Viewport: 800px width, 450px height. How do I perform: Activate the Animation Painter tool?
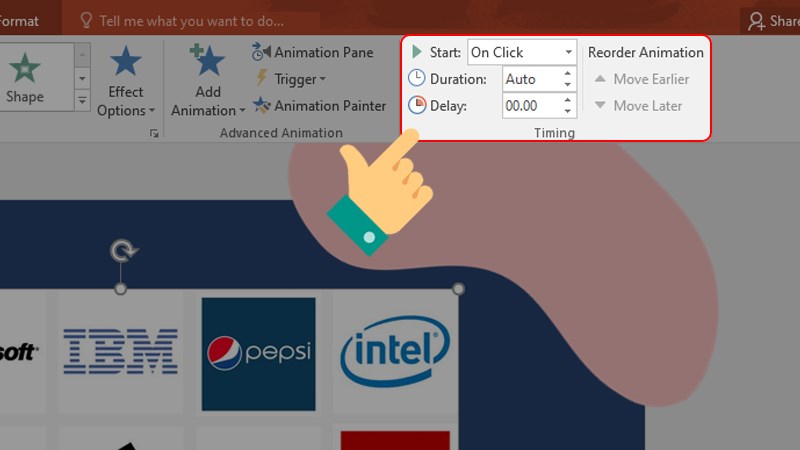[320, 106]
